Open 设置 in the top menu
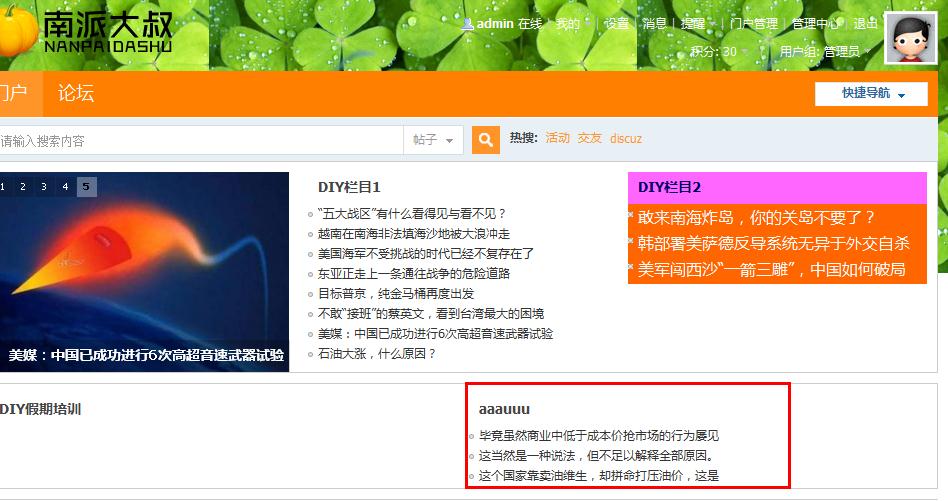The height and width of the screenshot is (501, 948). click(x=616, y=24)
